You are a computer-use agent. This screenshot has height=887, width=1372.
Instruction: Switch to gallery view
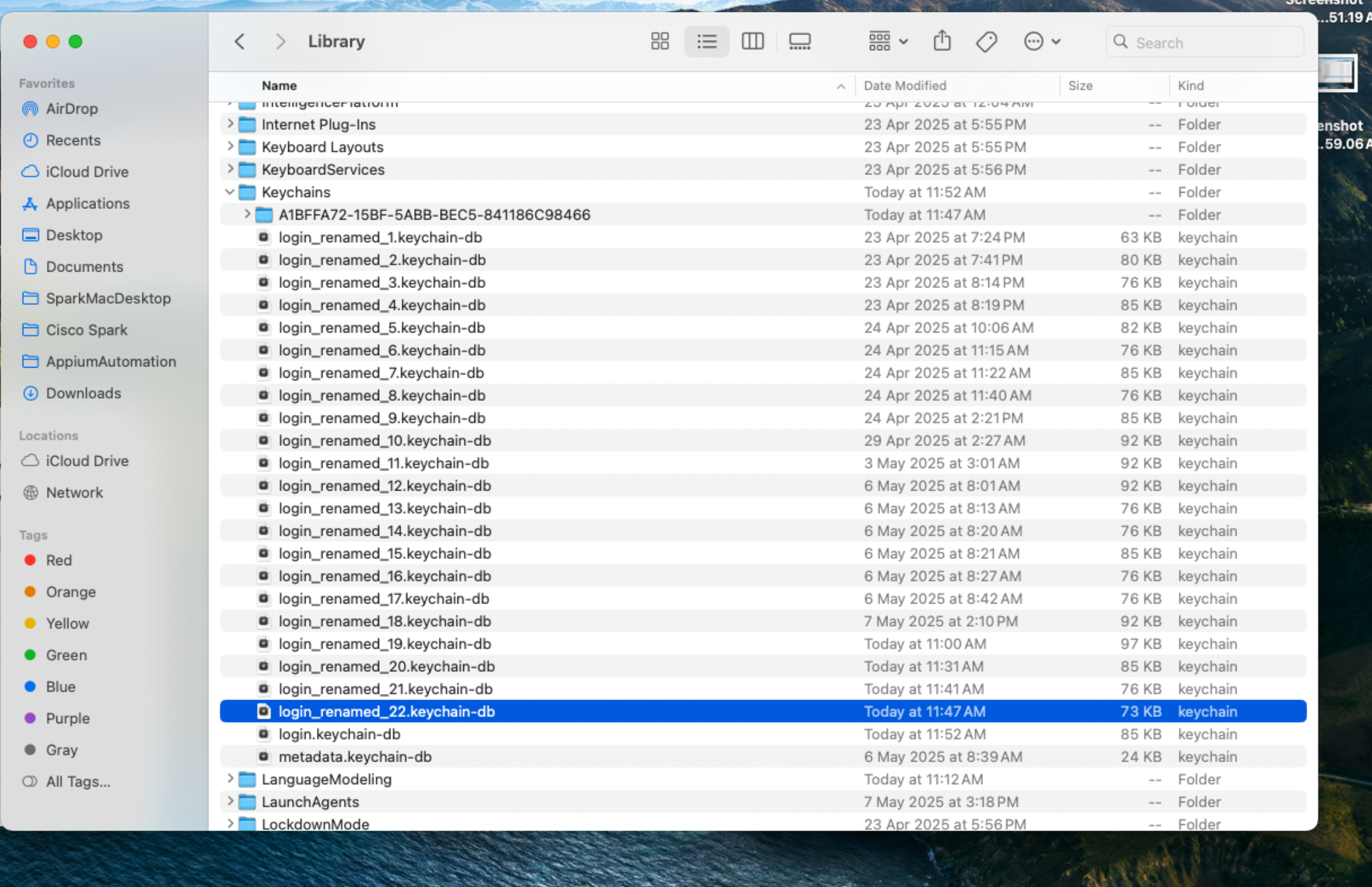pyautogui.click(x=799, y=42)
